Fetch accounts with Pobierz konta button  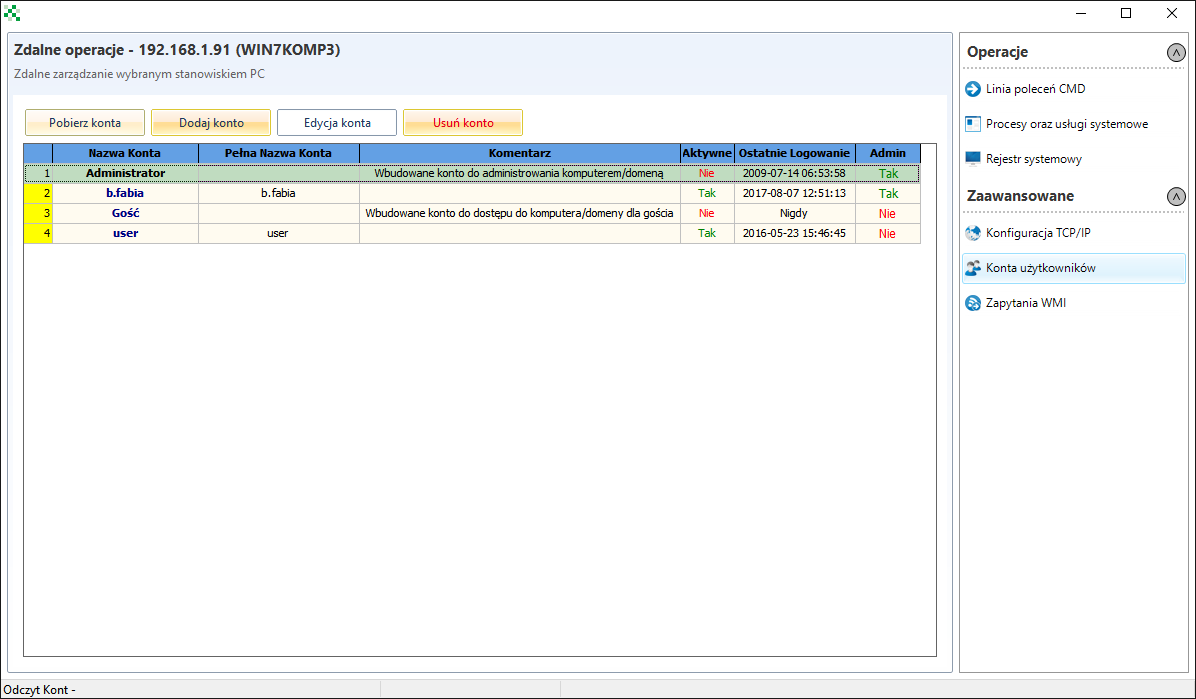(85, 123)
